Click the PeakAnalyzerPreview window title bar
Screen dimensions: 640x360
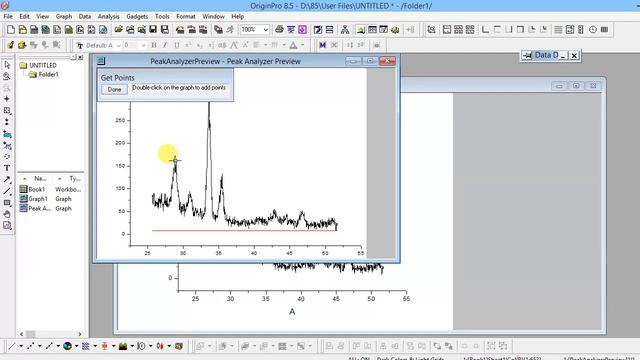tap(225, 61)
